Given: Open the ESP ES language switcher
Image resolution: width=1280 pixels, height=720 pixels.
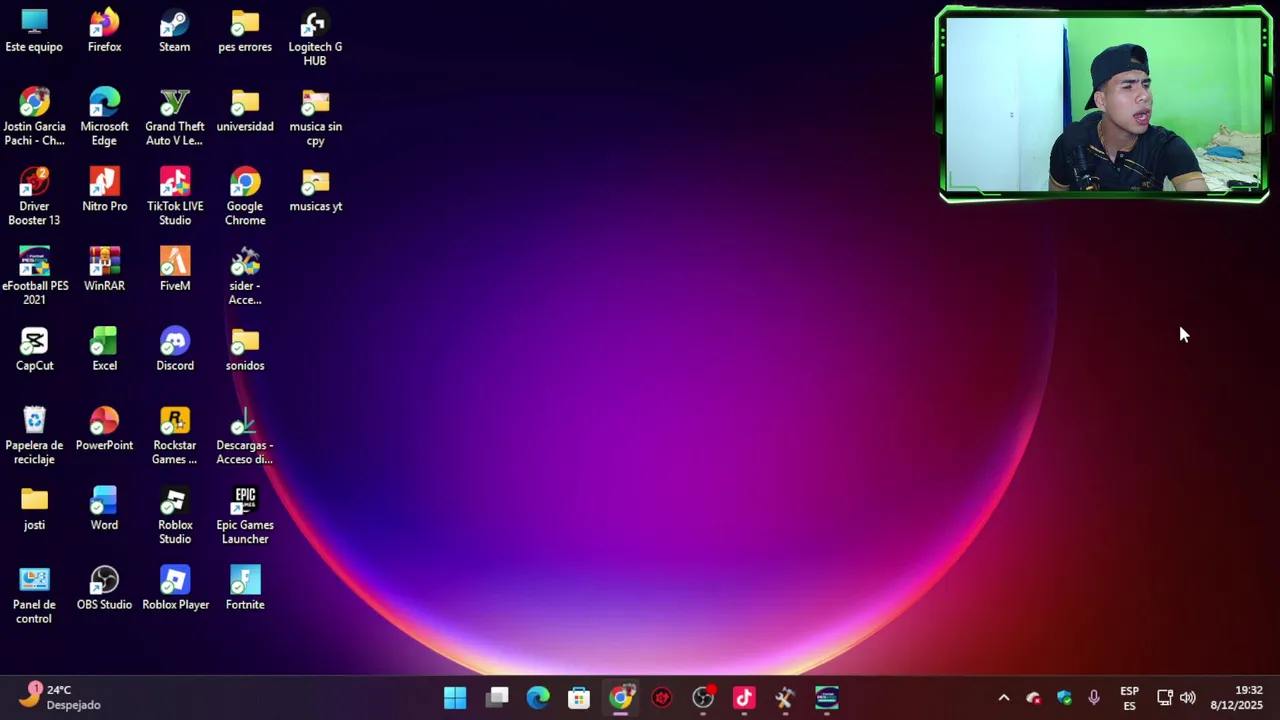Looking at the screenshot, I should tap(1129, 698).
